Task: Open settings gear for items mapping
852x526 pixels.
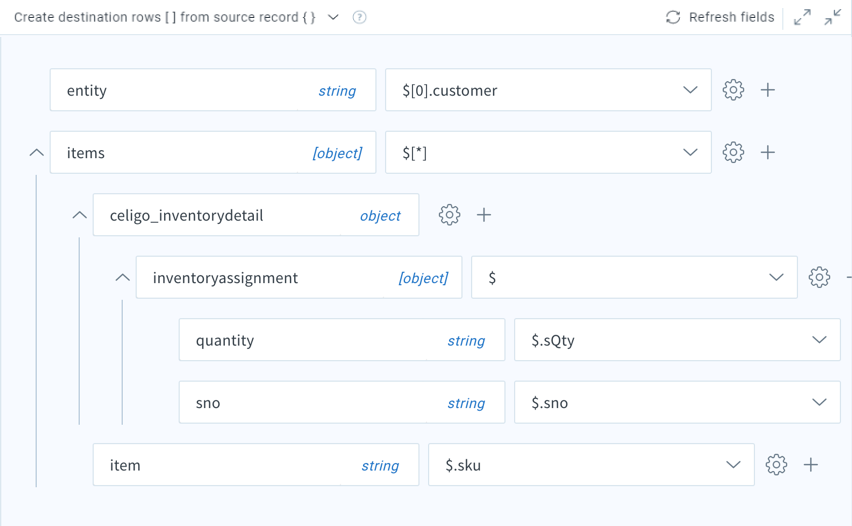Action: click(733, 152)
